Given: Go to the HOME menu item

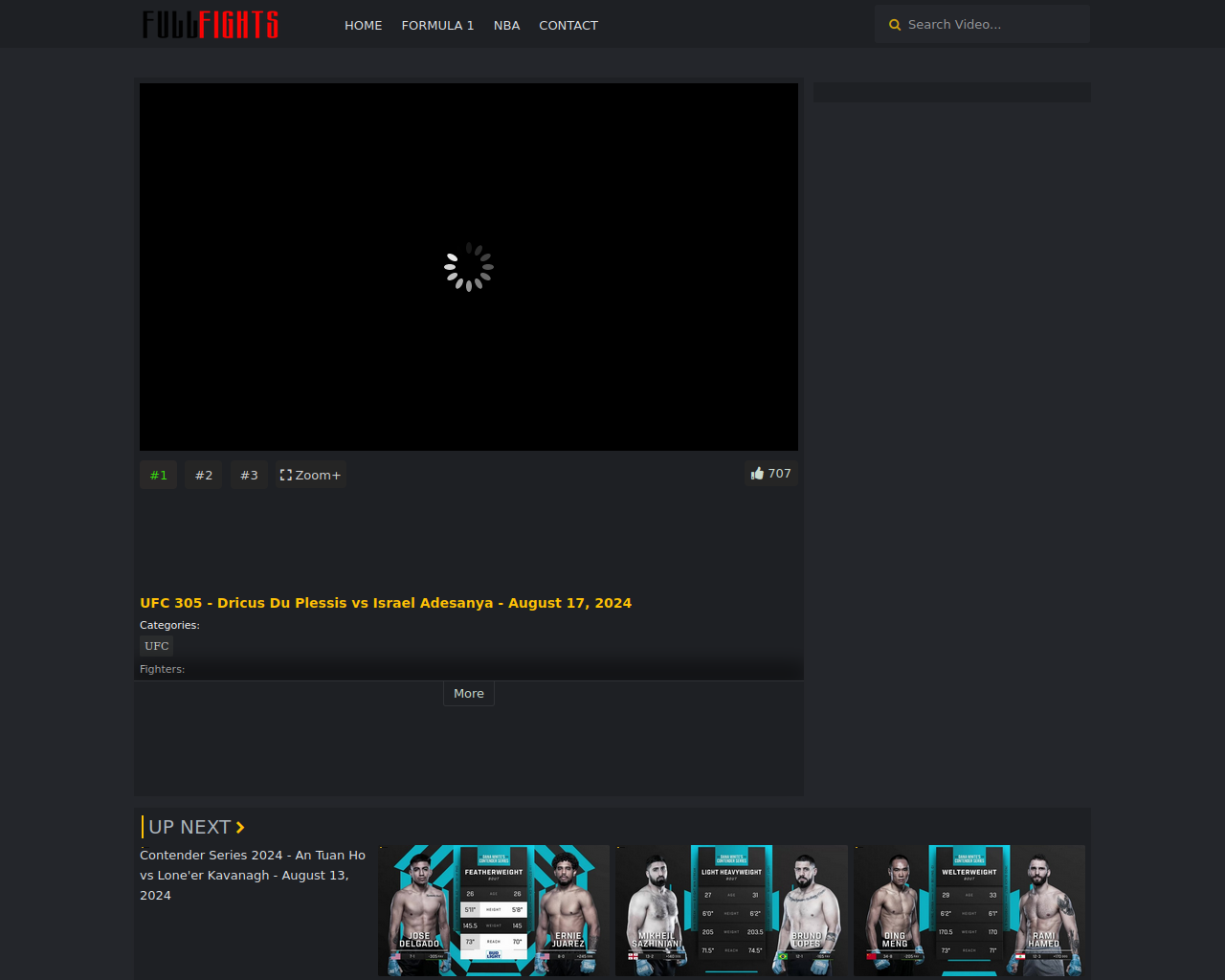Looking at the screenshot, I should pos(364,26).
